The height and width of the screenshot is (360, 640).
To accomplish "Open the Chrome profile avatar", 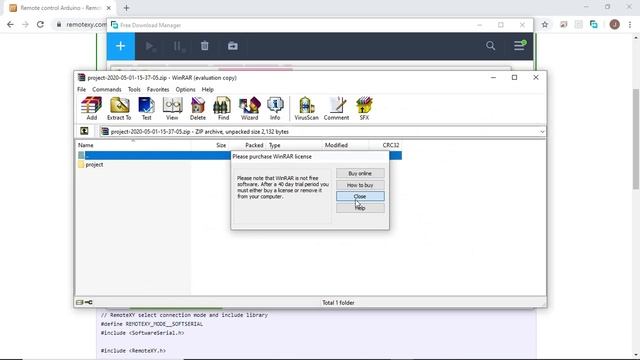I will 614,24.
